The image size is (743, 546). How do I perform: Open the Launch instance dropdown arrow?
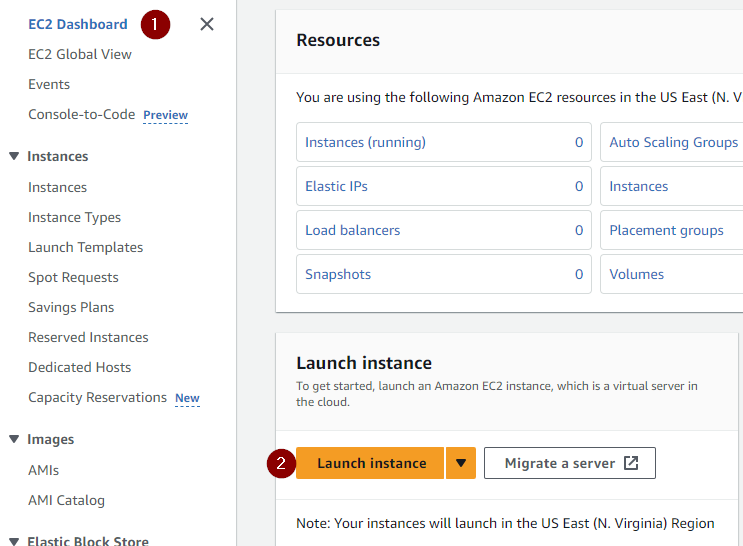coord(461,463)
